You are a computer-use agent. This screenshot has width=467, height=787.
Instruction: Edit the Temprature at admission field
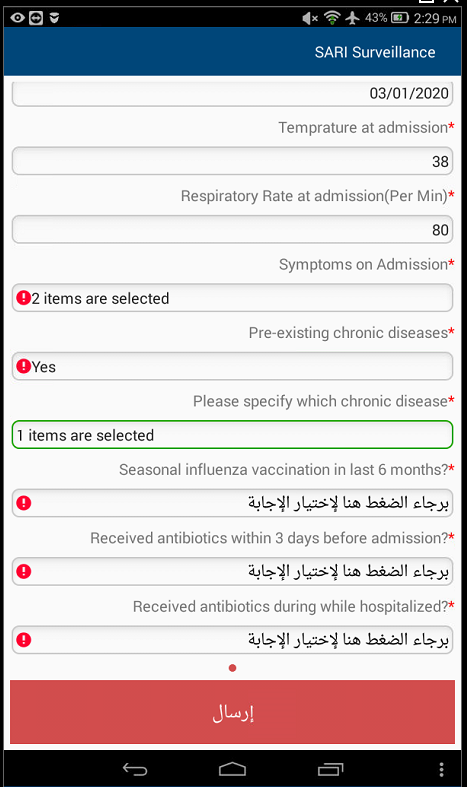(x=232, y=161)
